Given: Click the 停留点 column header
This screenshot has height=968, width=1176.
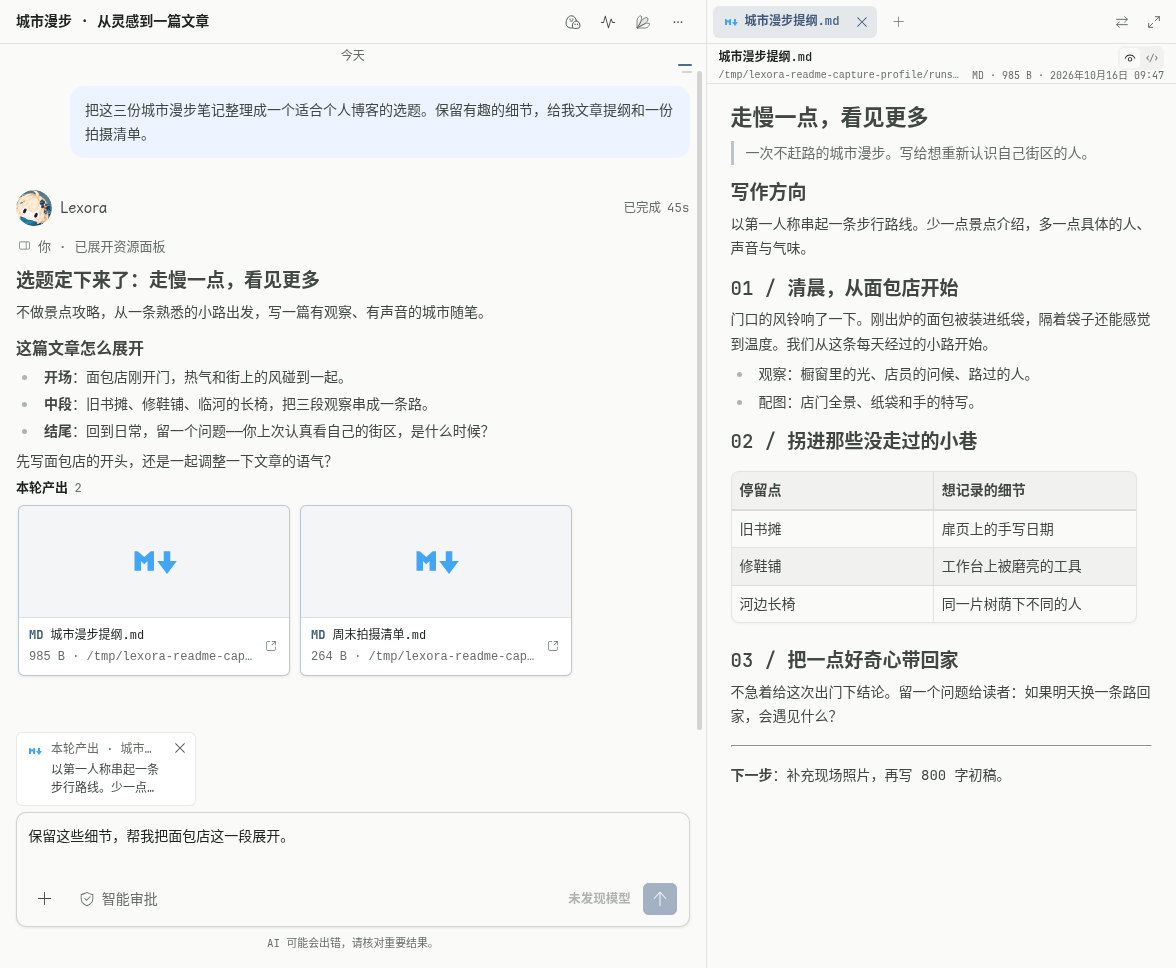Looking at the screenshot, I should pos(832,490).
